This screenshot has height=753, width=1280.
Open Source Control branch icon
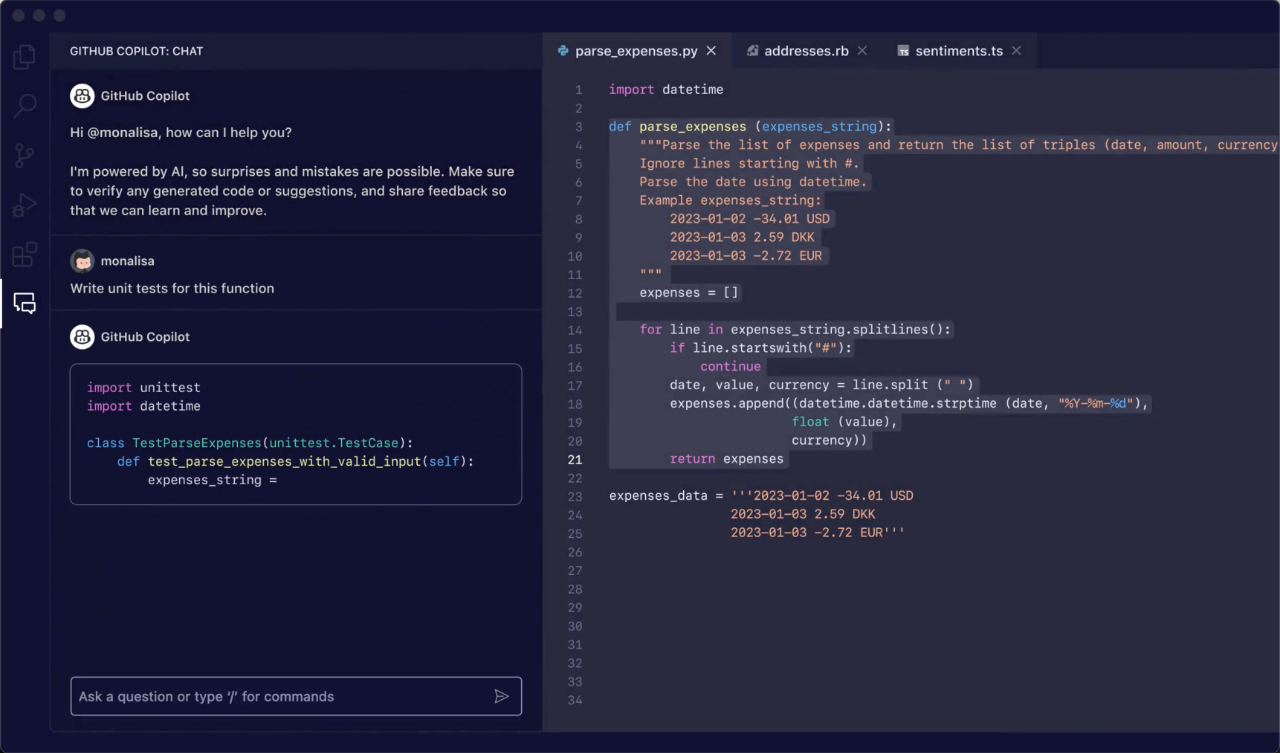tap(24, 155)
